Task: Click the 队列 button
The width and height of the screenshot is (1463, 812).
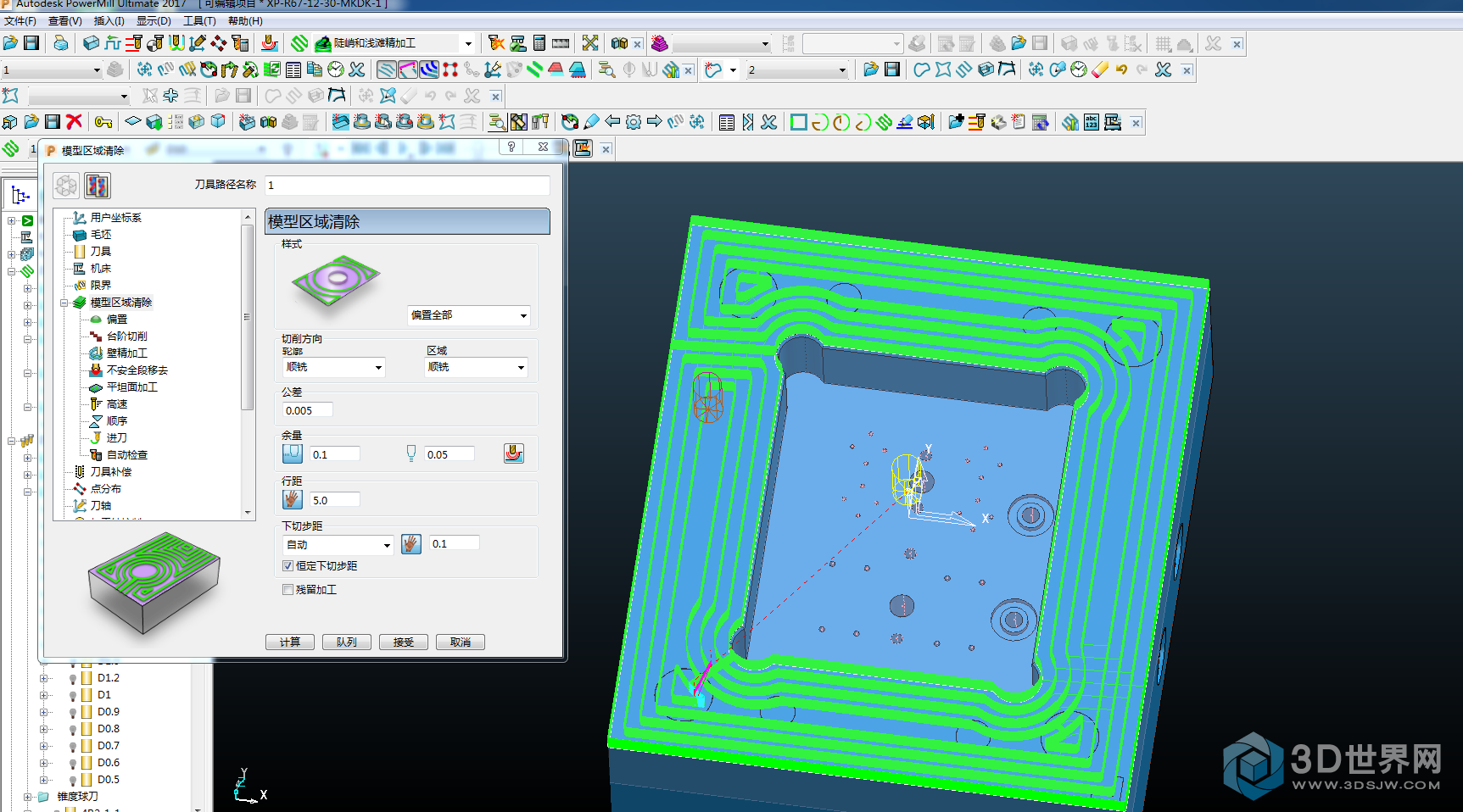Action: 347,642
